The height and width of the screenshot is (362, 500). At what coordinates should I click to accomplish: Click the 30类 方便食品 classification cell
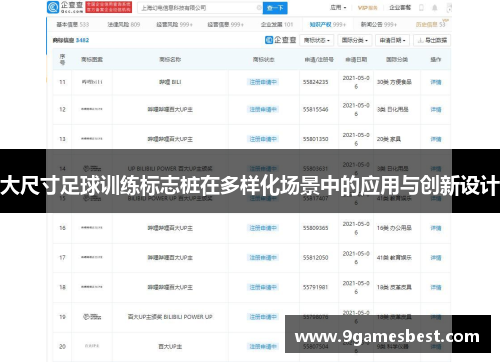394,82
